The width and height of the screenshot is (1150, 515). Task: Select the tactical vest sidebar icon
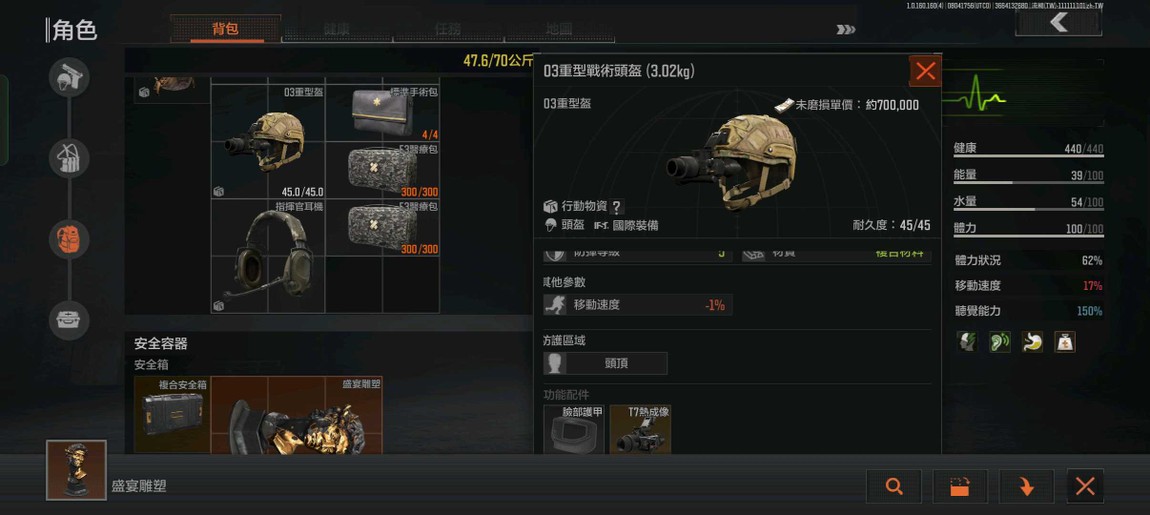(x=70, y=158)
